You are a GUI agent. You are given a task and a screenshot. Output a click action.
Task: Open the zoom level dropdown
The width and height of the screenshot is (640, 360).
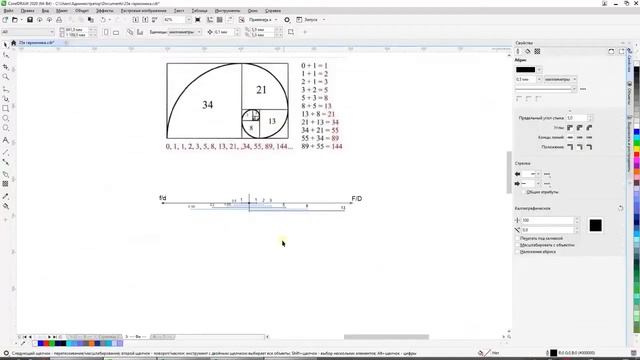pos(188,20)
